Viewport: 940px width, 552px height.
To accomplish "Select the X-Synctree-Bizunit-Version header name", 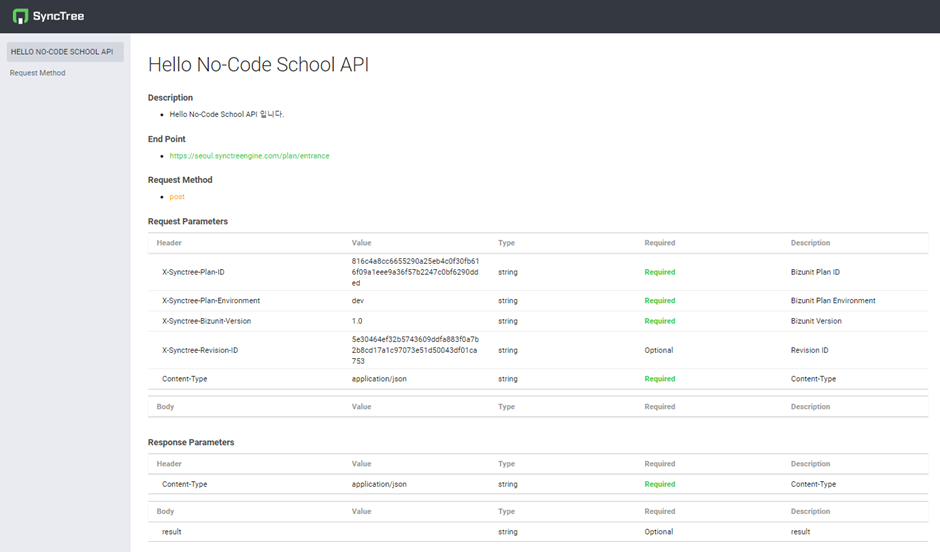I will 206,321.
